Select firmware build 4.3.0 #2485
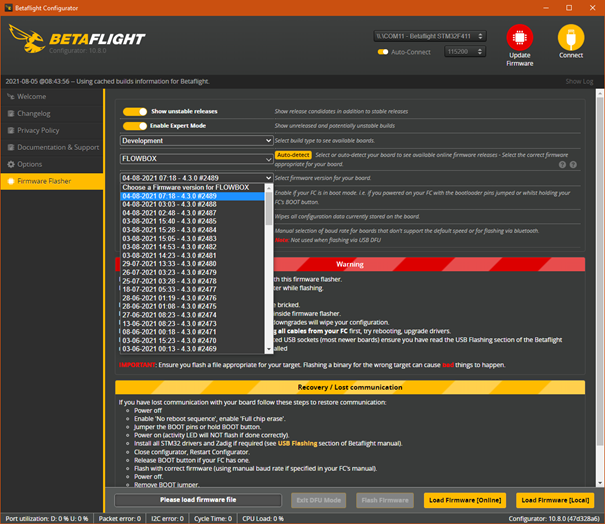The image size is (605, 524). (x=193, y=221)
